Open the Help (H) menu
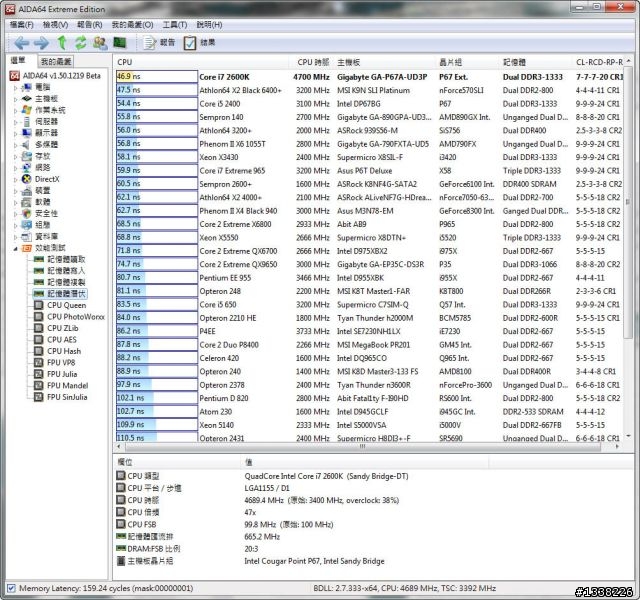Screen dimensions: 640x600 tap(209, 25)
